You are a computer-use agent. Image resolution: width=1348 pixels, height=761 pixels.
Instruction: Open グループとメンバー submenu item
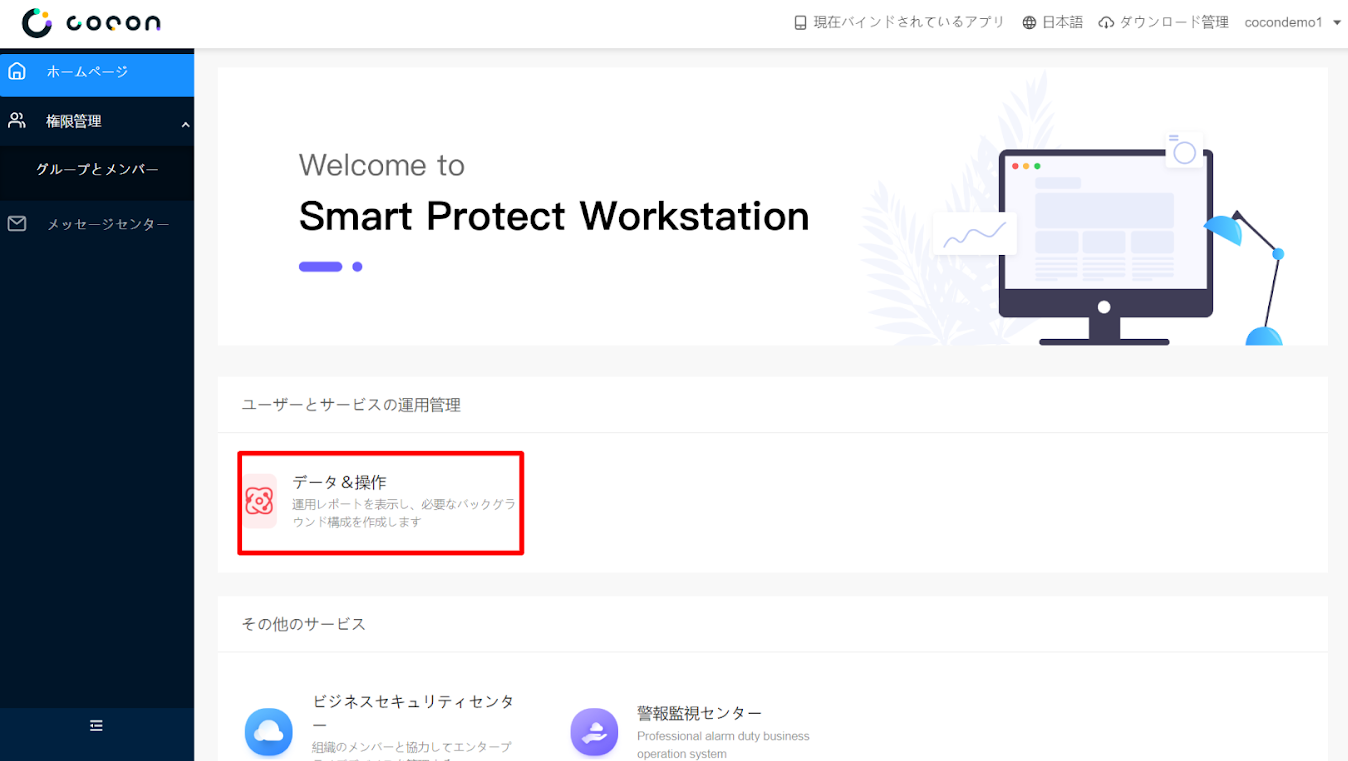pyautogui.click(x=97, y=170)
